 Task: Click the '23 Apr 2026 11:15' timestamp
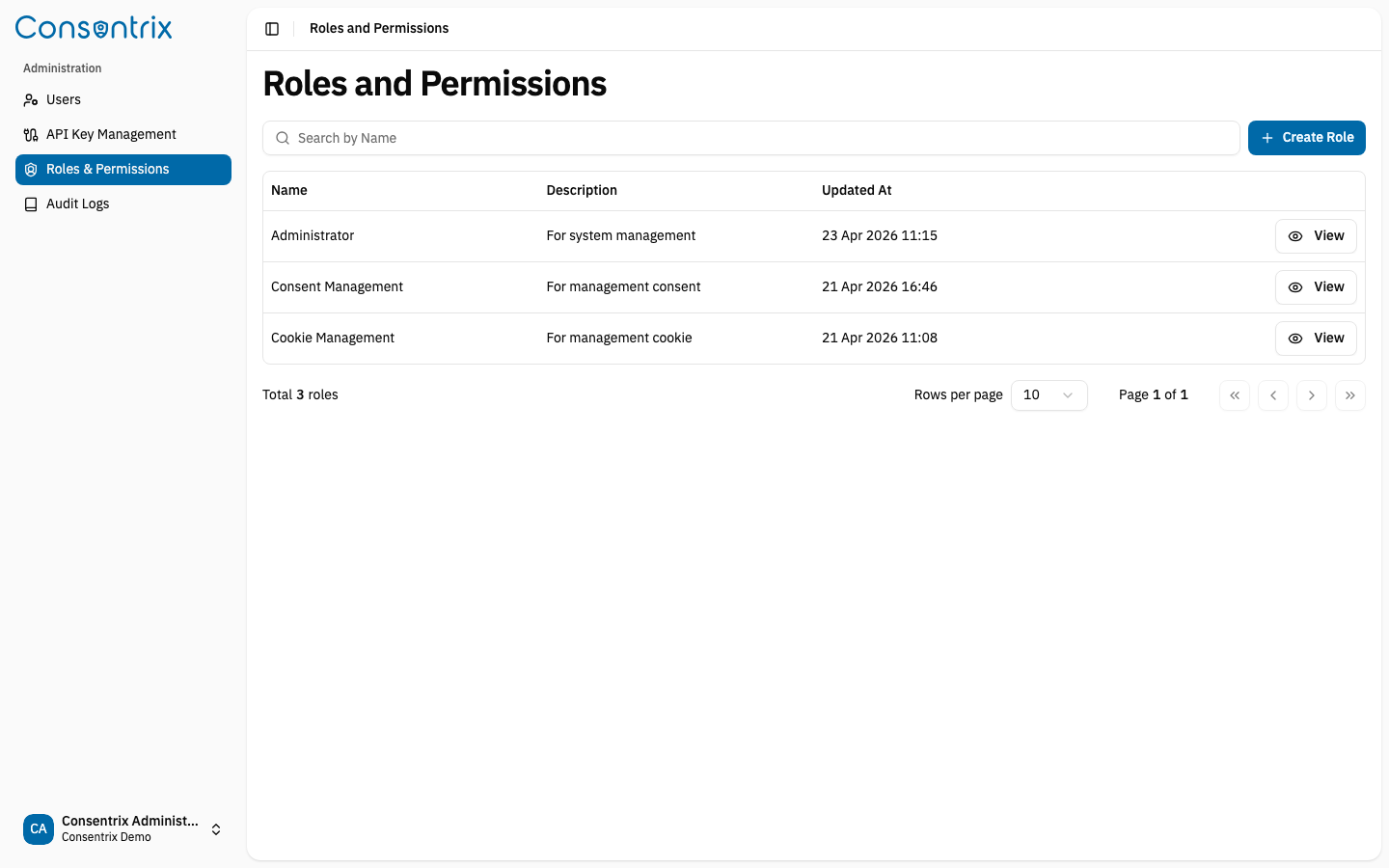880,236
